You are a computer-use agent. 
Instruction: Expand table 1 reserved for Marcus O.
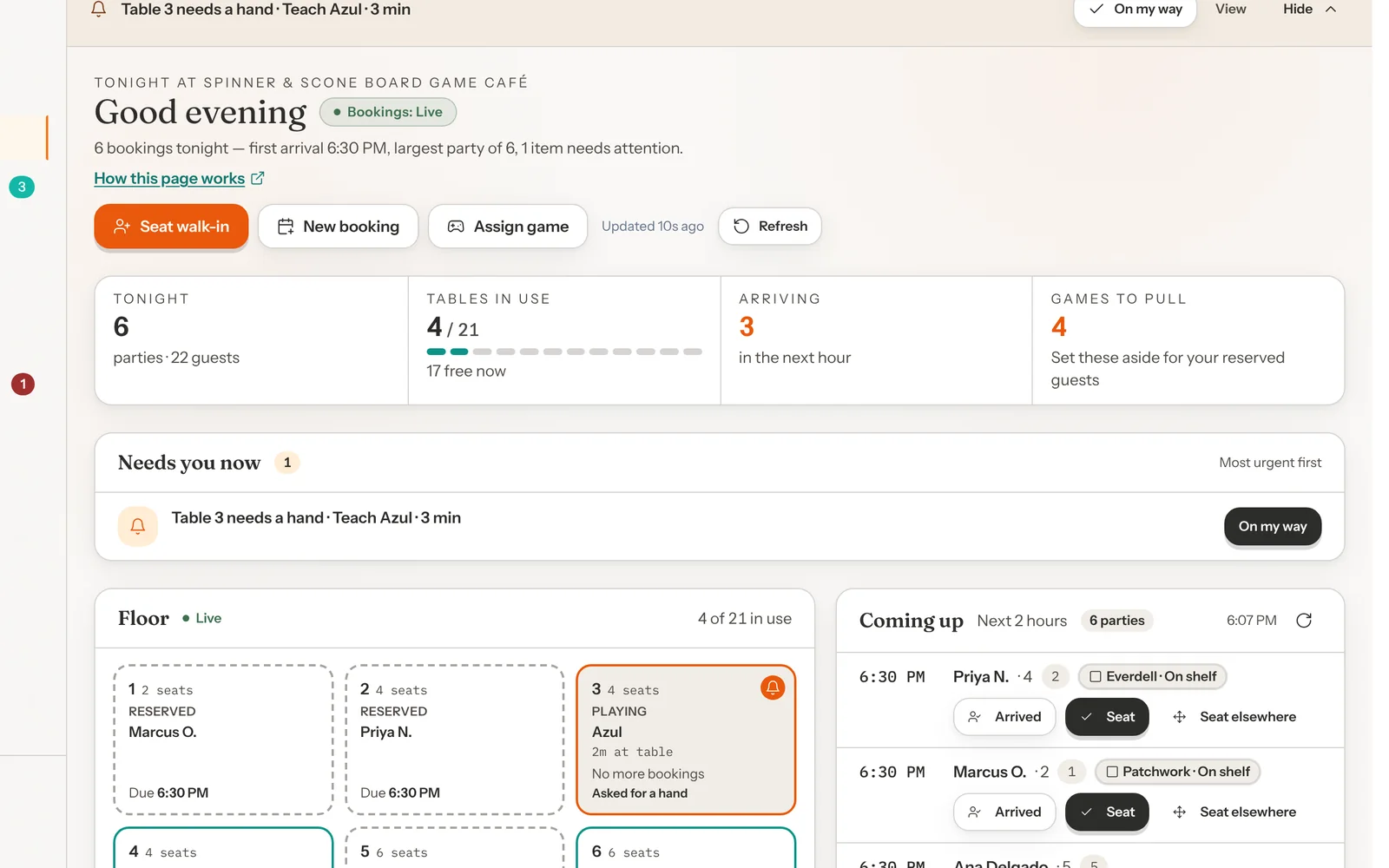(x=223, y=740)
